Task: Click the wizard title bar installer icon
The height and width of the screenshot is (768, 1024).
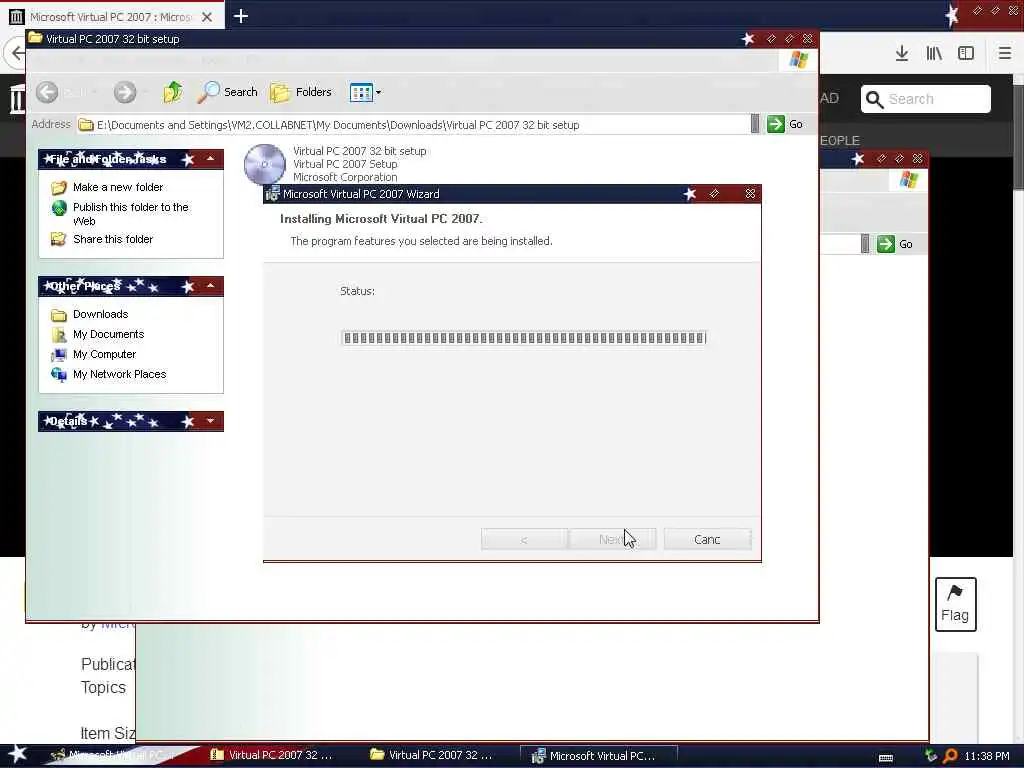Action: (272, 194)
